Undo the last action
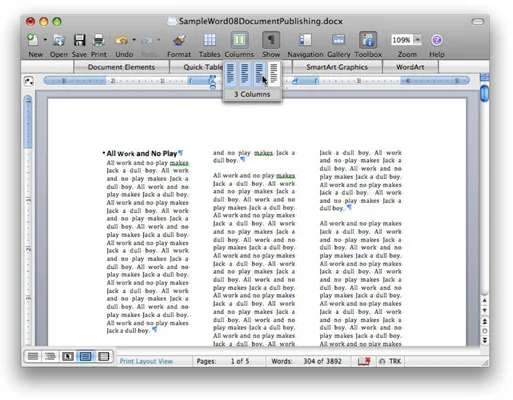 click(122, 40)
